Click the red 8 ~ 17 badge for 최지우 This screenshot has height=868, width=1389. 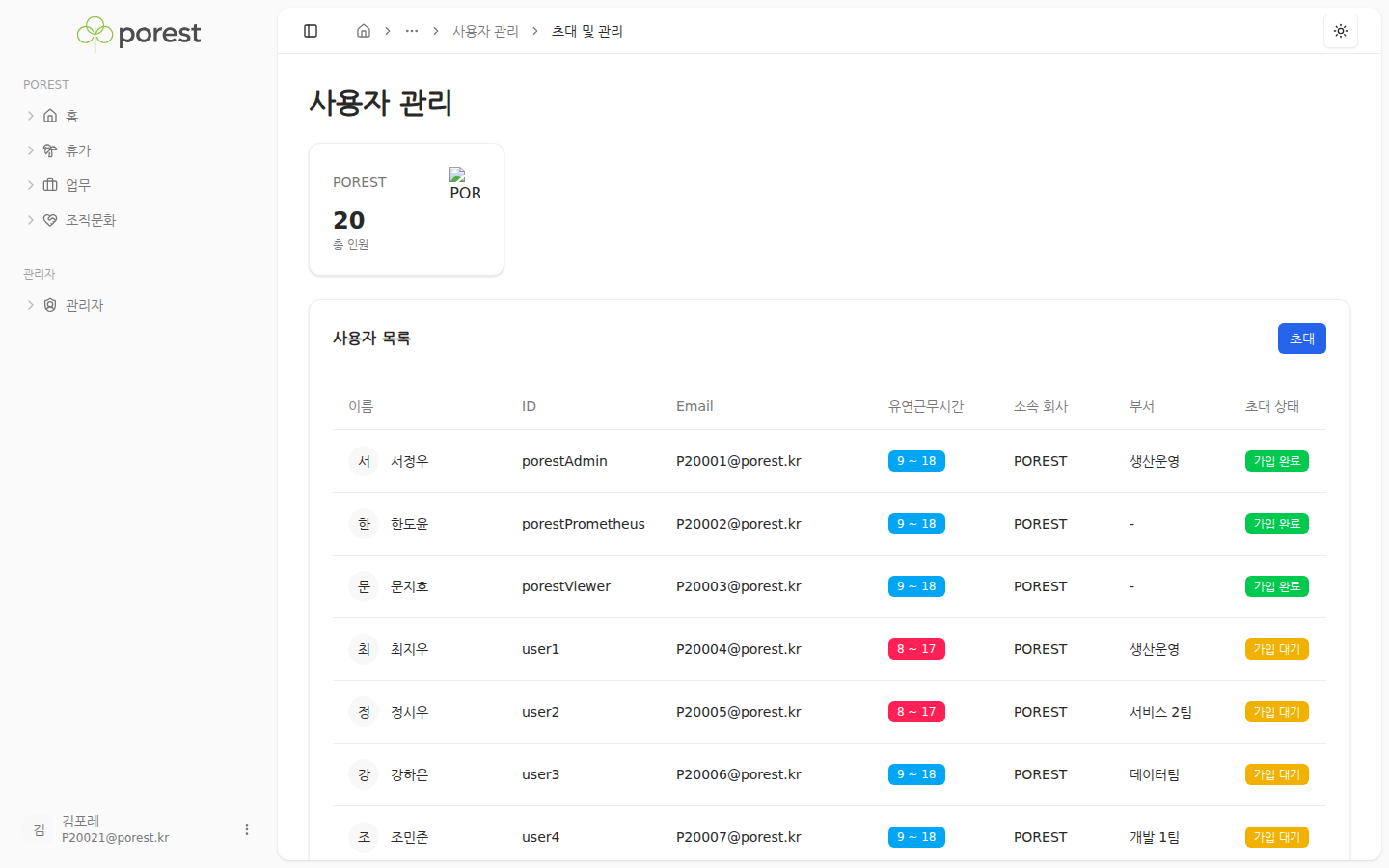[916, 649]
